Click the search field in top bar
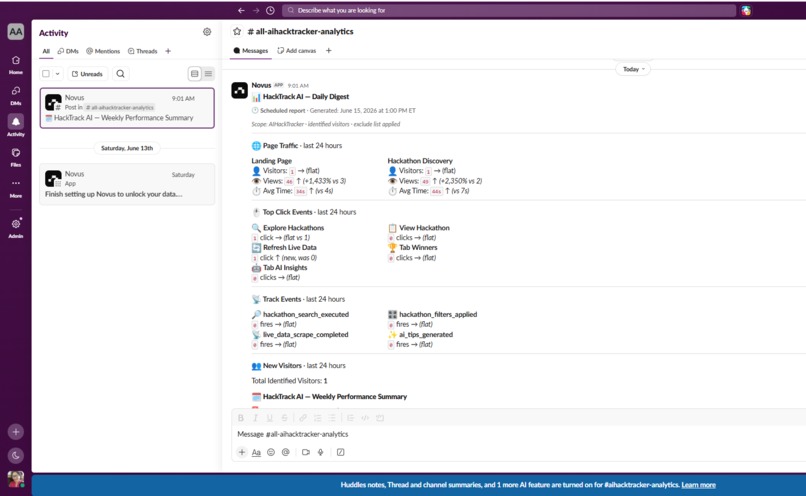 [x=509, y=10]
